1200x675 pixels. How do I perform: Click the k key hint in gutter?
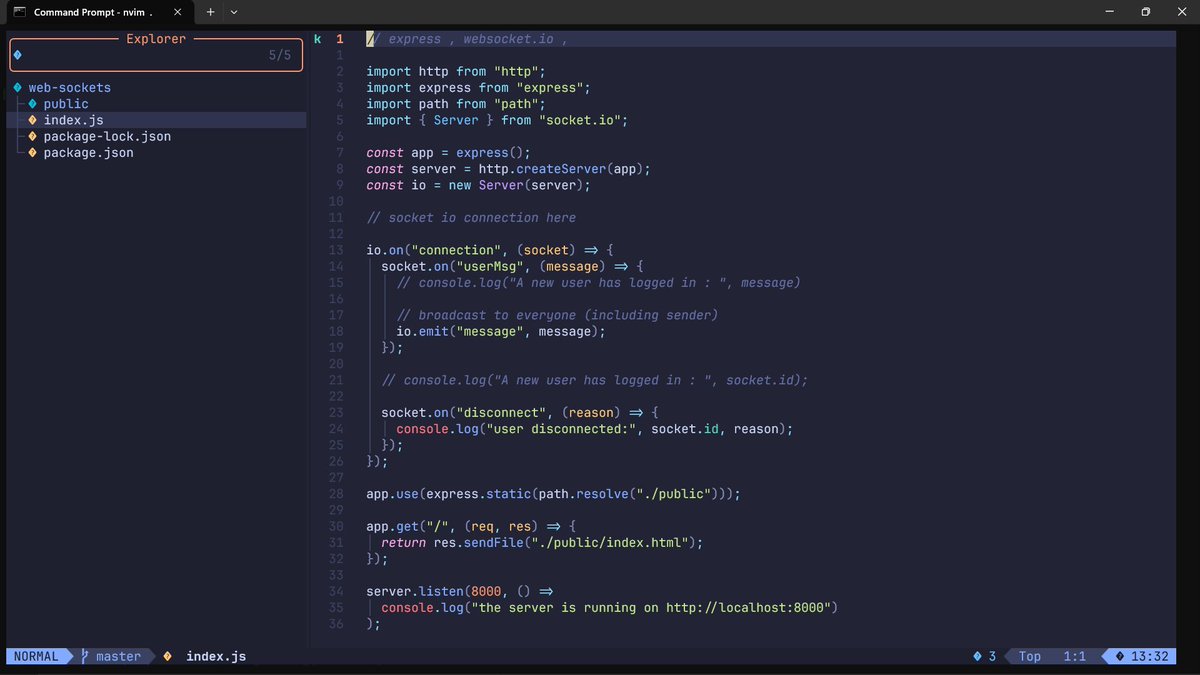tap(318, 39)
